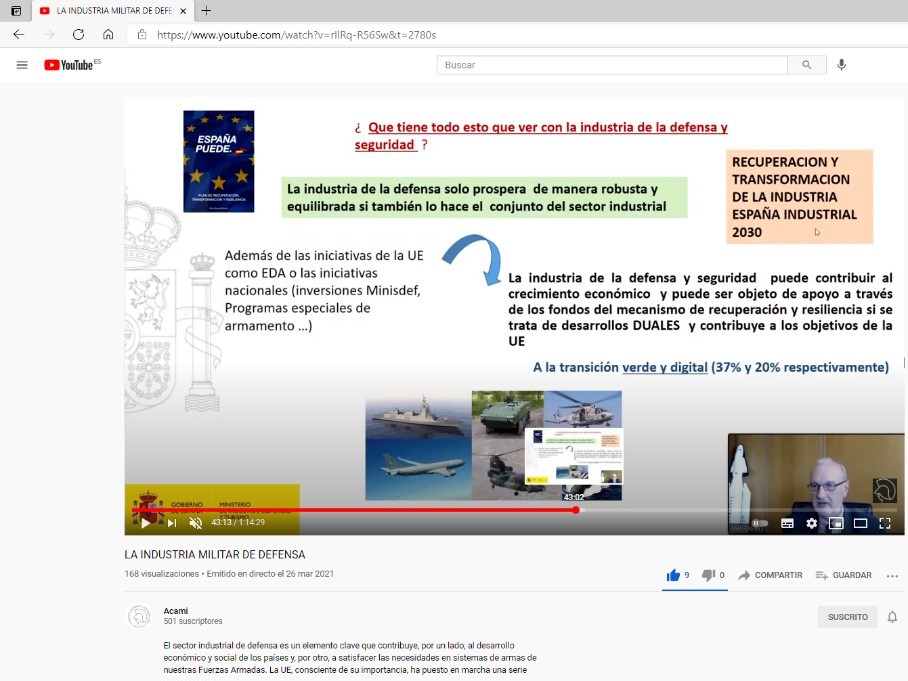Click the address bar URL
908x681 pixels.
[296, 35]
